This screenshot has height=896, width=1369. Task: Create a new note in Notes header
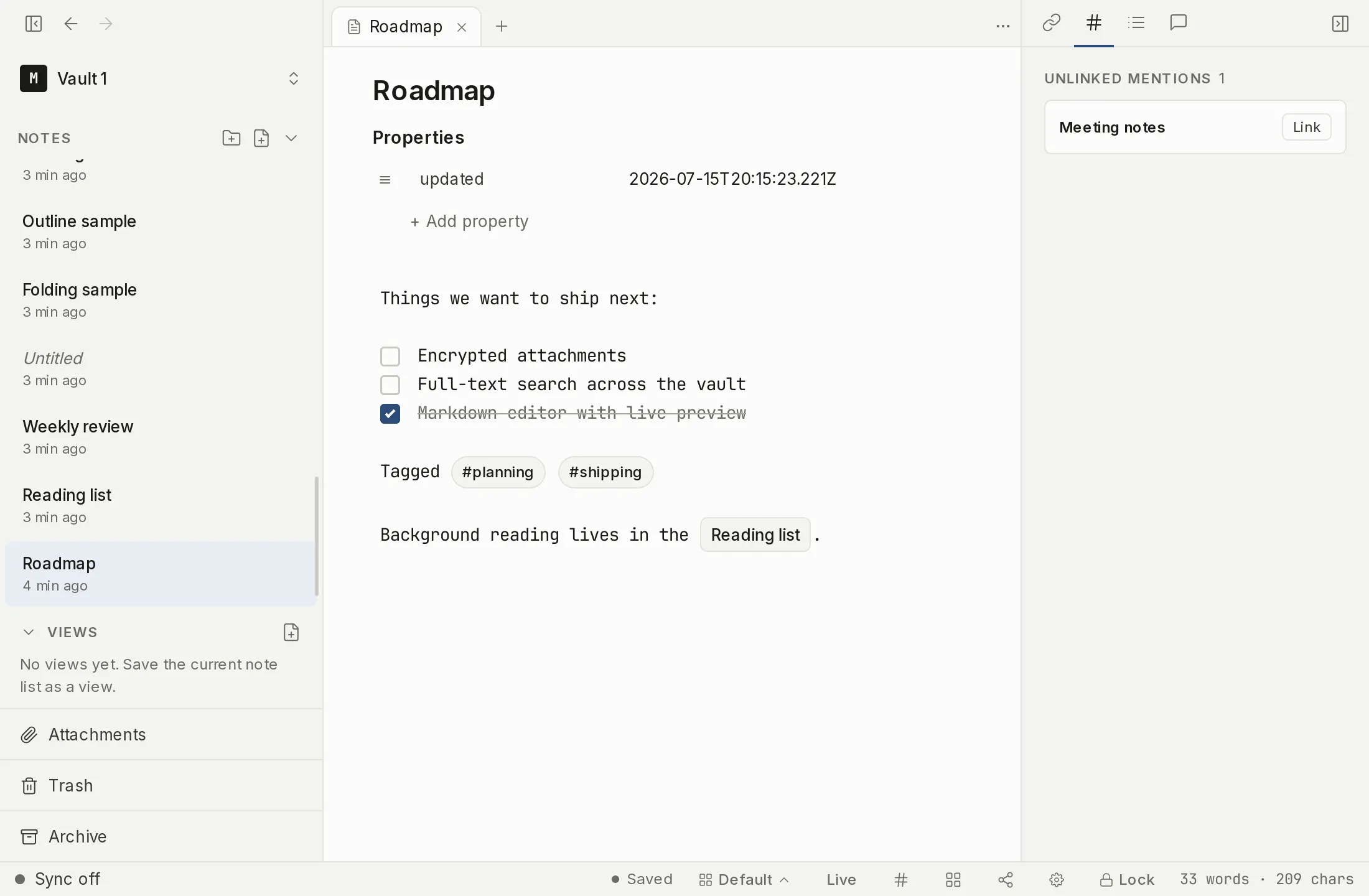click(261, 138)
